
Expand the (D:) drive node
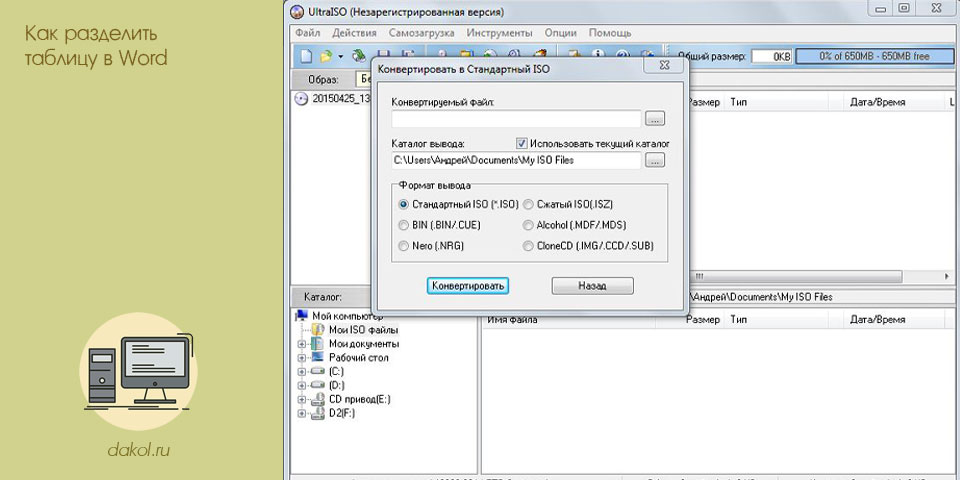tap(301, 386)
